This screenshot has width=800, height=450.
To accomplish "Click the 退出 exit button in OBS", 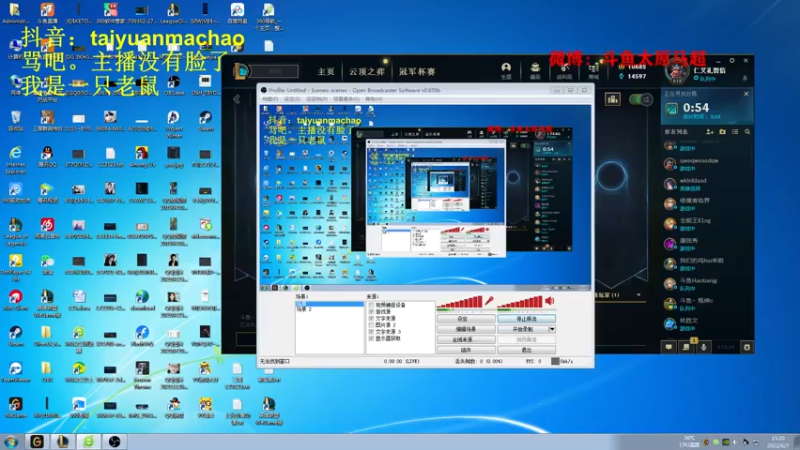I will coord(526,350).
